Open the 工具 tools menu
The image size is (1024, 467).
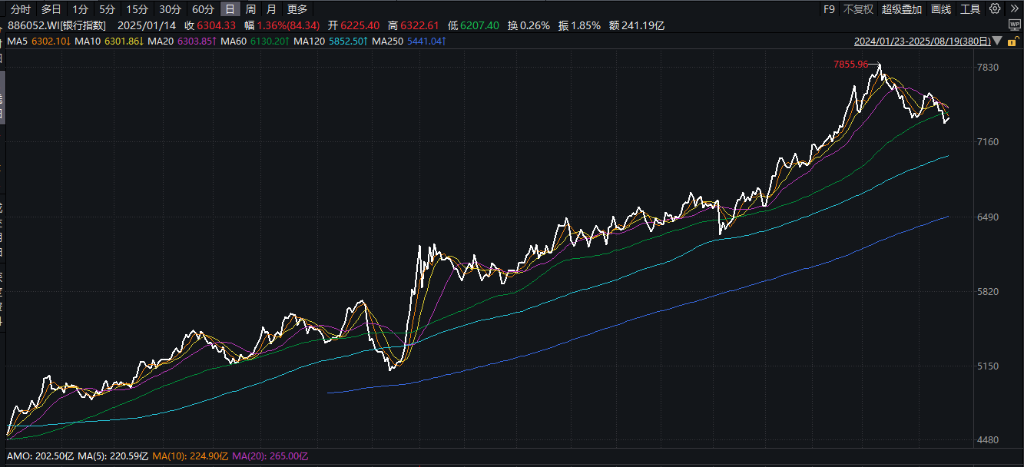pos(970,9)
